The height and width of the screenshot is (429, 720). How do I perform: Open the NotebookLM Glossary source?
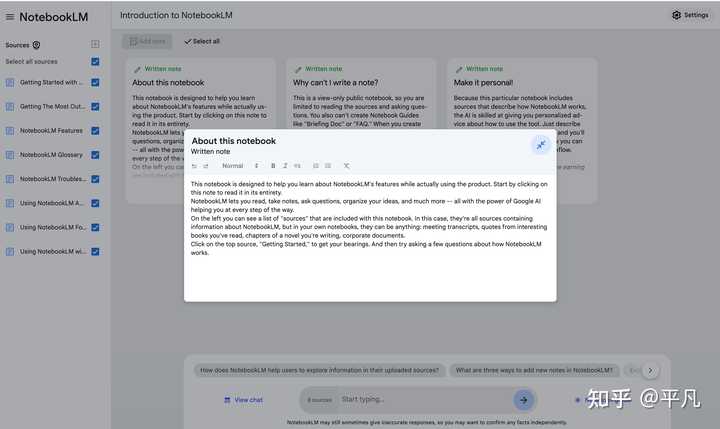coord(51,155)
